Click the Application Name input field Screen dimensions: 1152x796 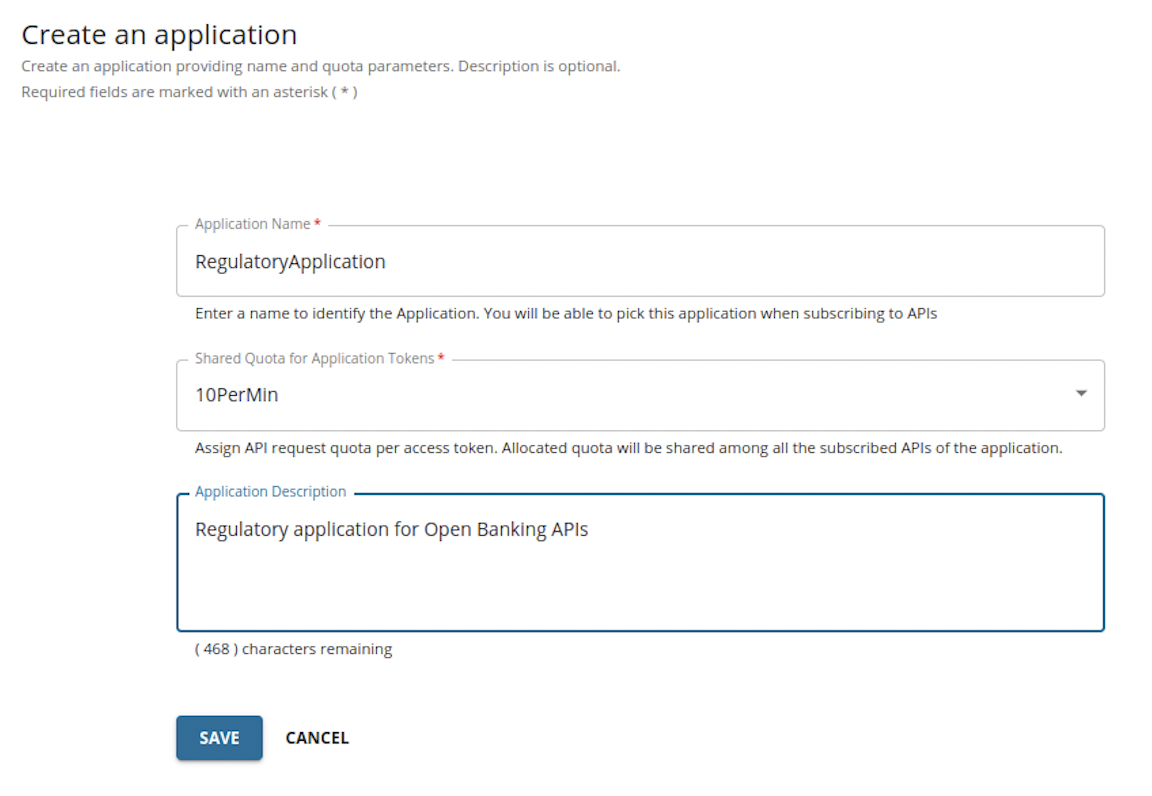point(640,261)
